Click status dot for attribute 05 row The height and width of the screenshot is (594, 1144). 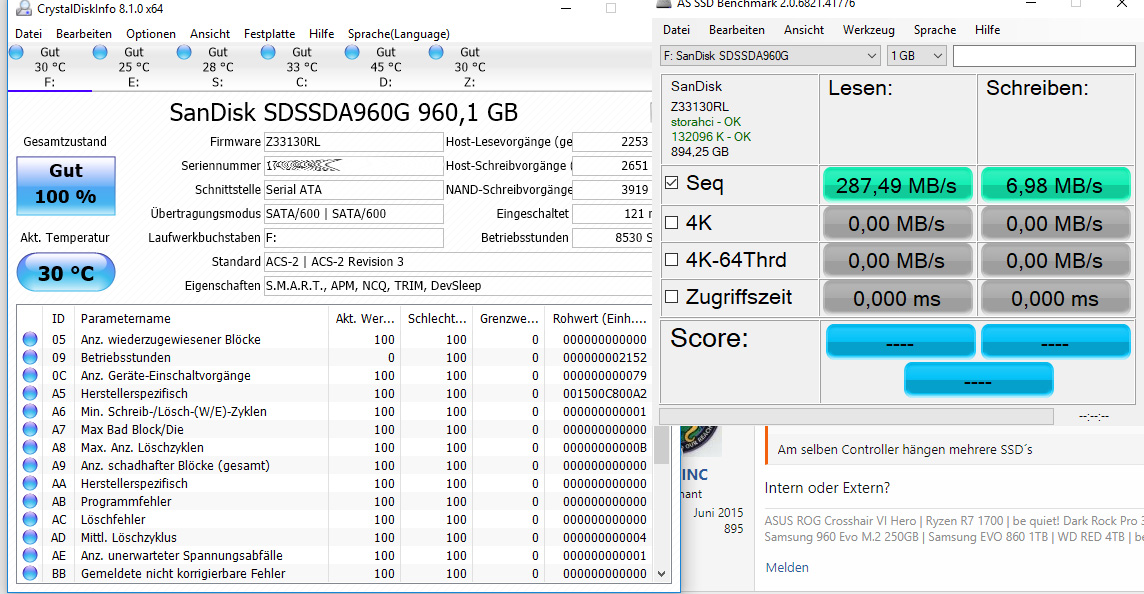[30, 339]
